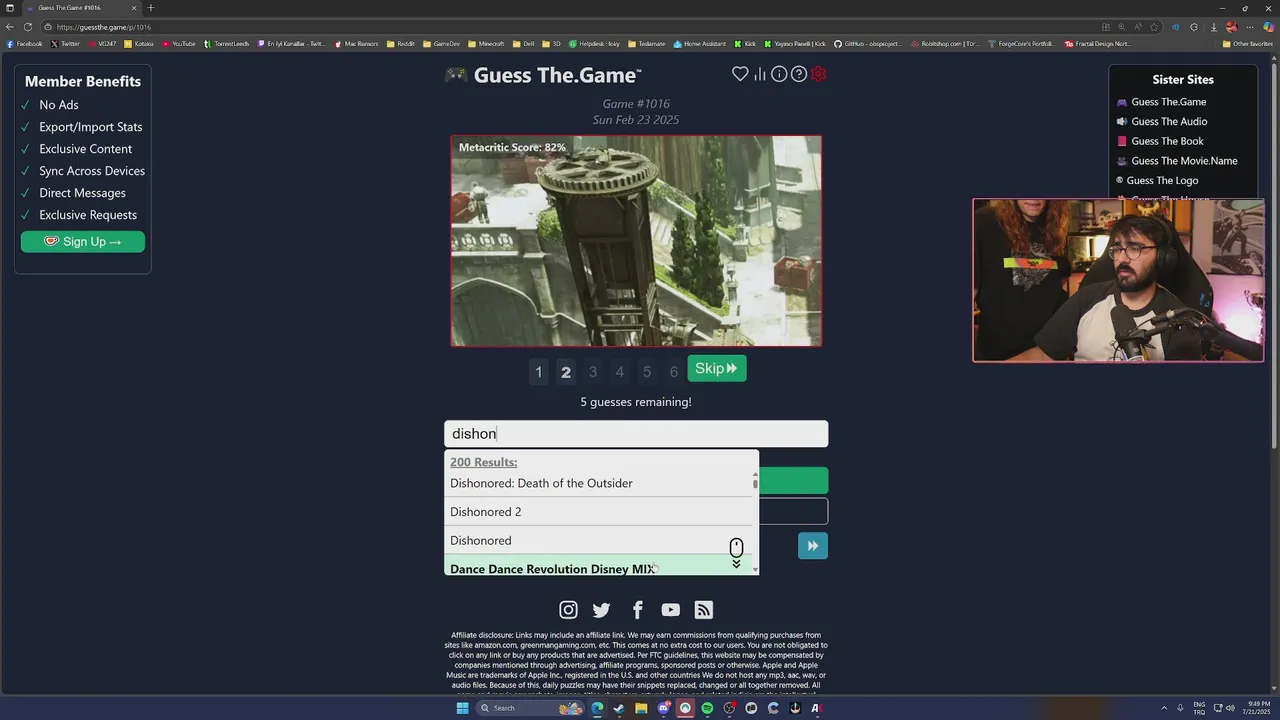Select Dishonored 2 from results

point(600,512)
